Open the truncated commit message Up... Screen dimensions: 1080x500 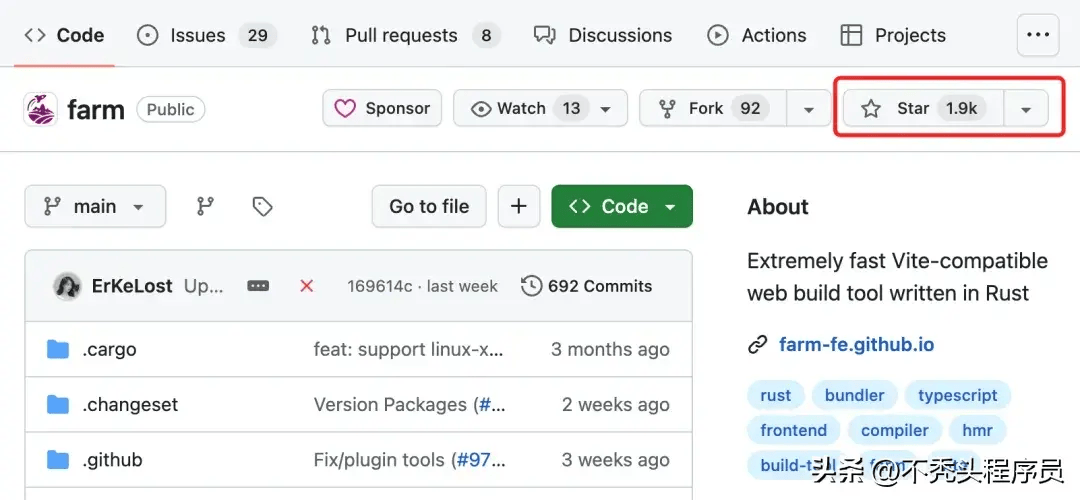click(204, 286)
